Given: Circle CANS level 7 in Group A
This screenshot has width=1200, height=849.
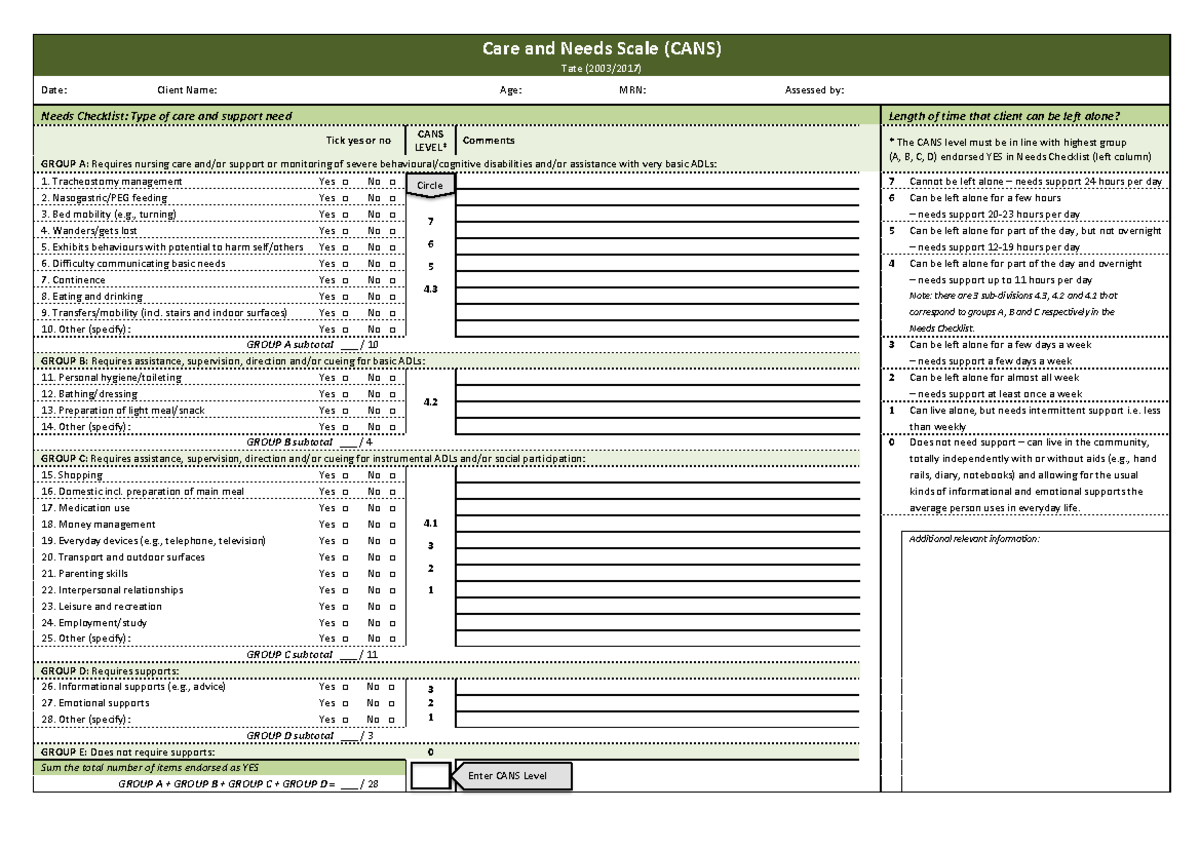Looking at the screenshot, I should click(x=431, y=222).
